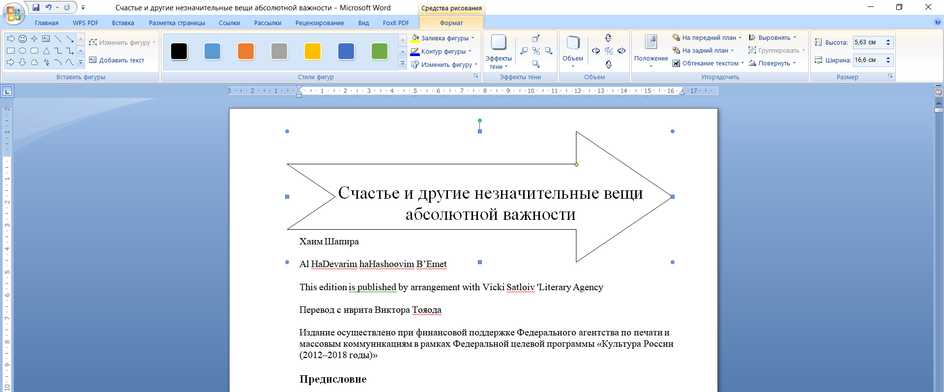Click yellow adjustment handle on arrow shape
The image size is (944, 392).
(x=576, y=164)
